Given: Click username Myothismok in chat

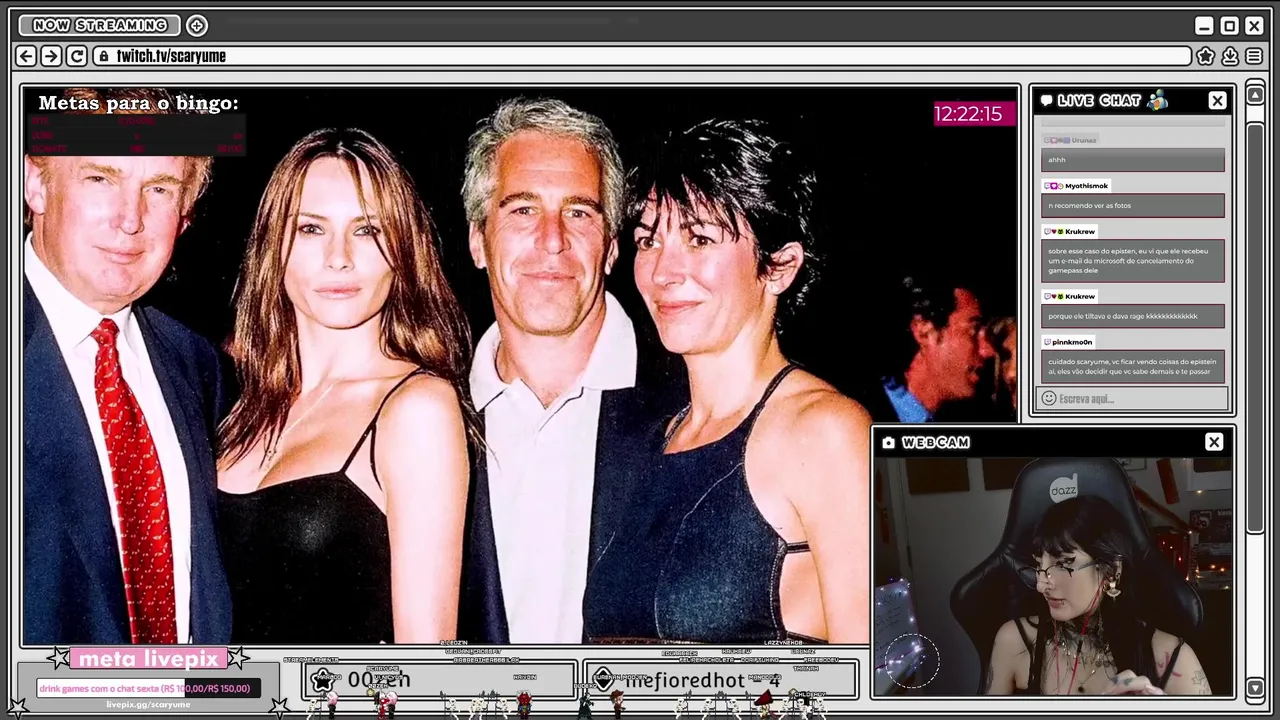Looking at the screenshot, I should coord(1086,186).
